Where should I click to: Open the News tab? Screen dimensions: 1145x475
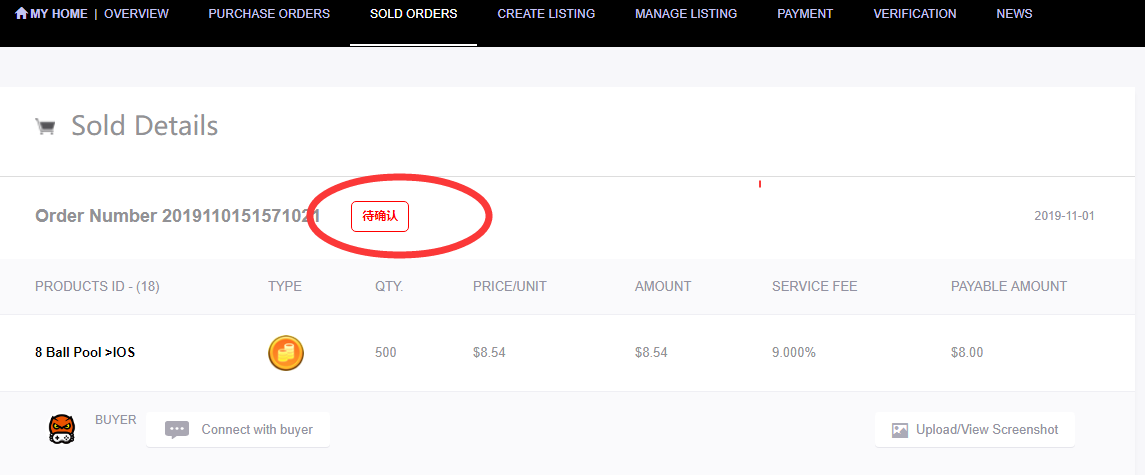click(x=1014, y=14)
